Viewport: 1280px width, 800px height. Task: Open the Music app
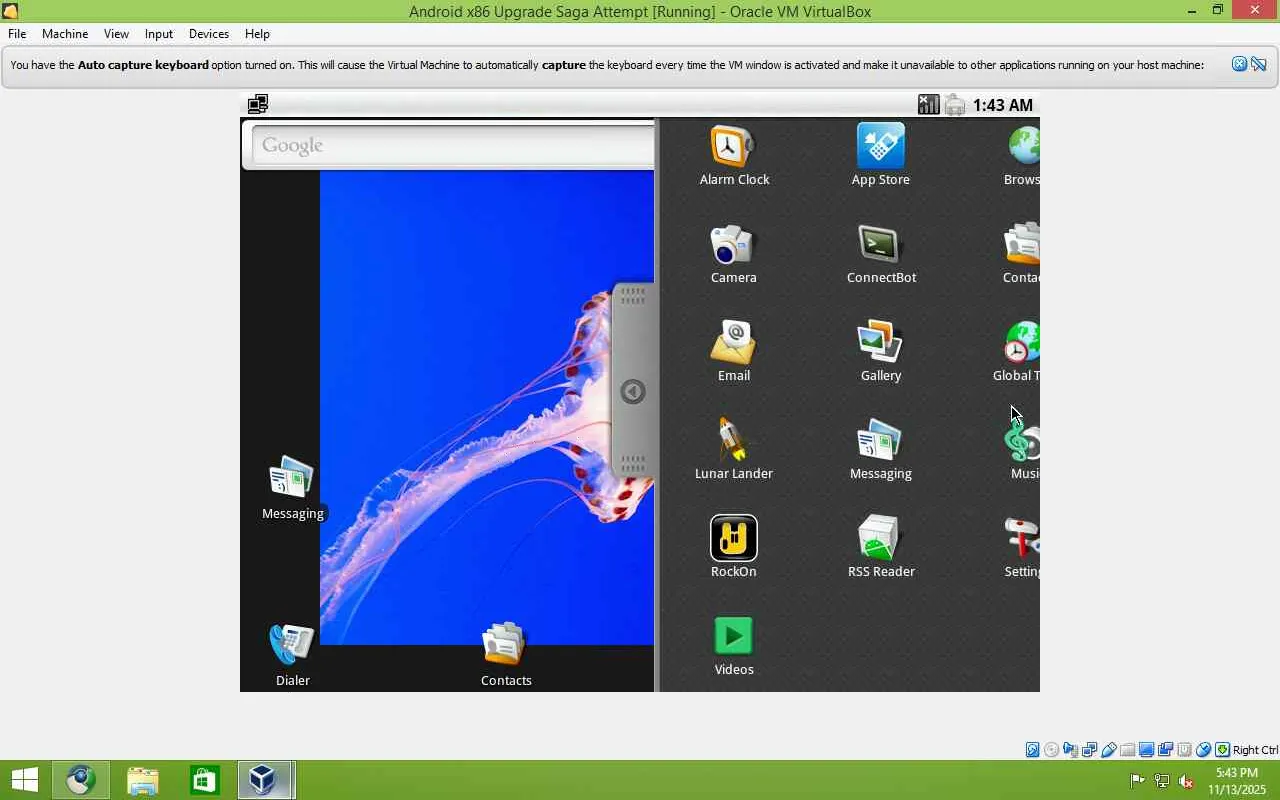[1023, 450]
